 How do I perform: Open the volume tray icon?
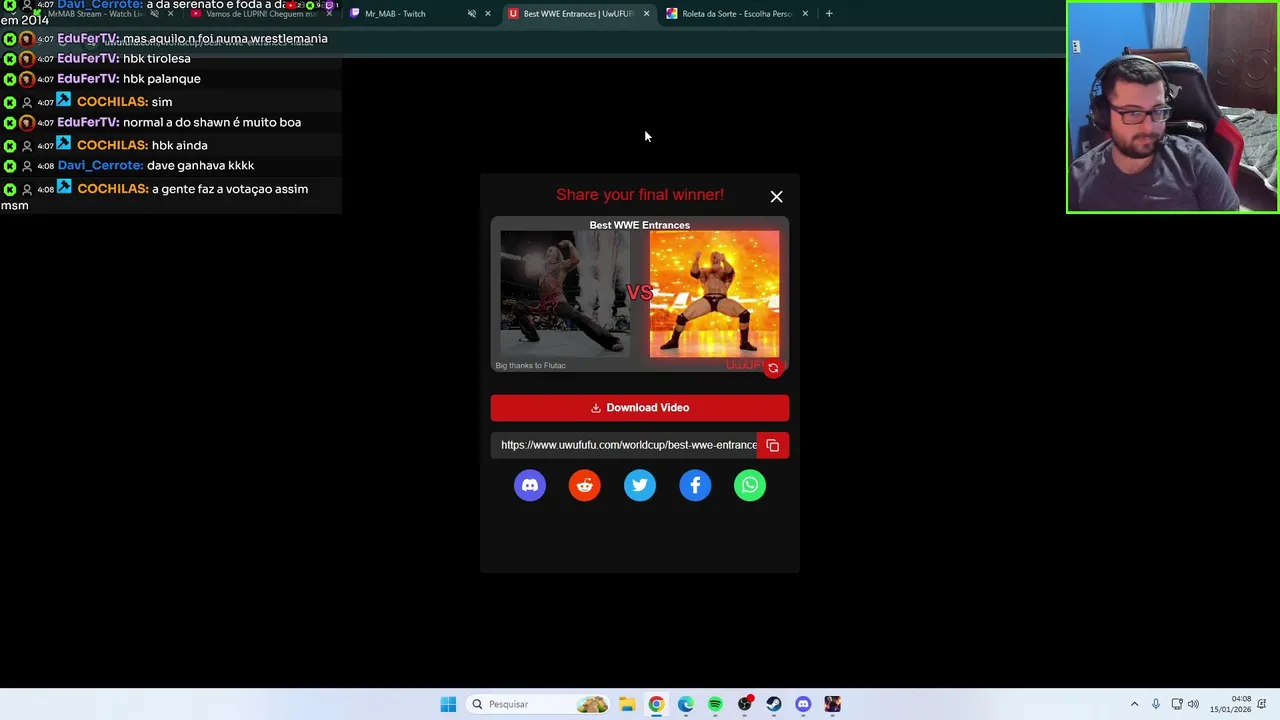pyautogui.click(x=1195, y=704)
